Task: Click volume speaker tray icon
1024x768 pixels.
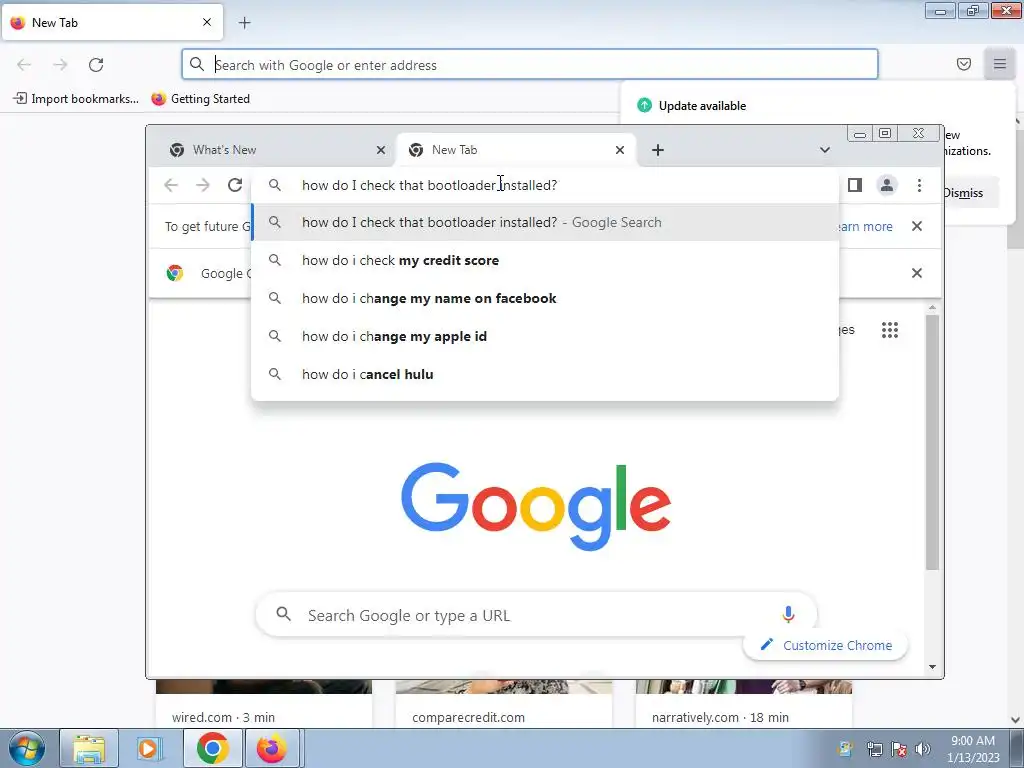Action: [x=923, y=749]
